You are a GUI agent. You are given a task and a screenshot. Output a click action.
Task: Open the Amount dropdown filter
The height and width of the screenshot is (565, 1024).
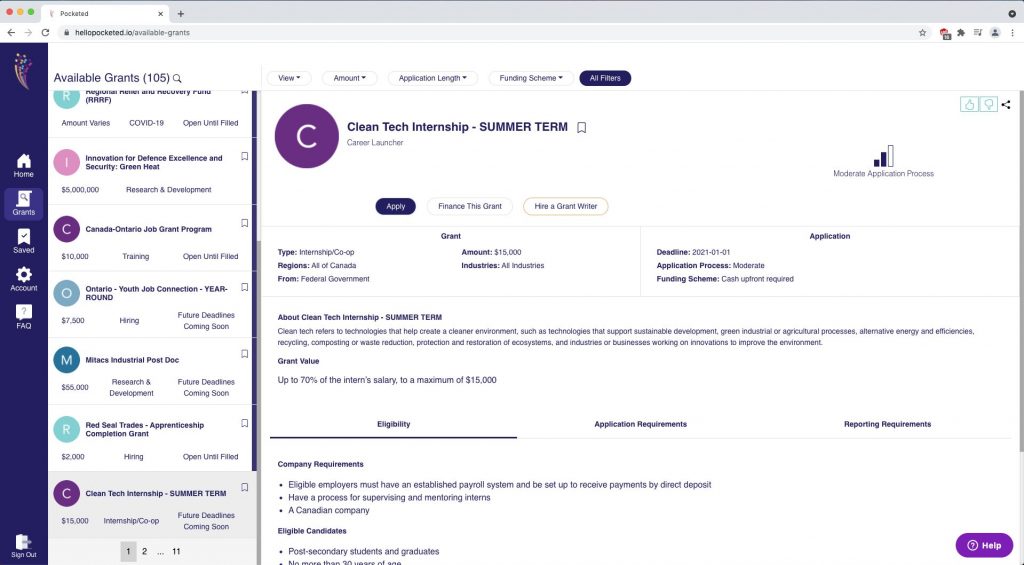(x=349, y=78)
